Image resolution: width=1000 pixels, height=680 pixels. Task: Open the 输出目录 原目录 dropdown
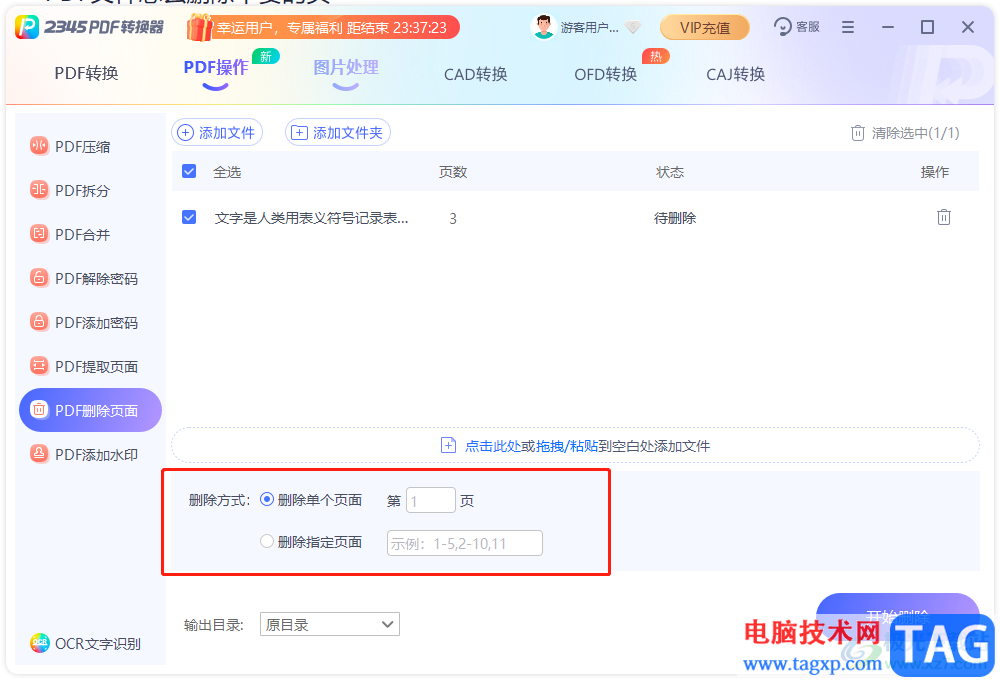click(x=330, y=625)
